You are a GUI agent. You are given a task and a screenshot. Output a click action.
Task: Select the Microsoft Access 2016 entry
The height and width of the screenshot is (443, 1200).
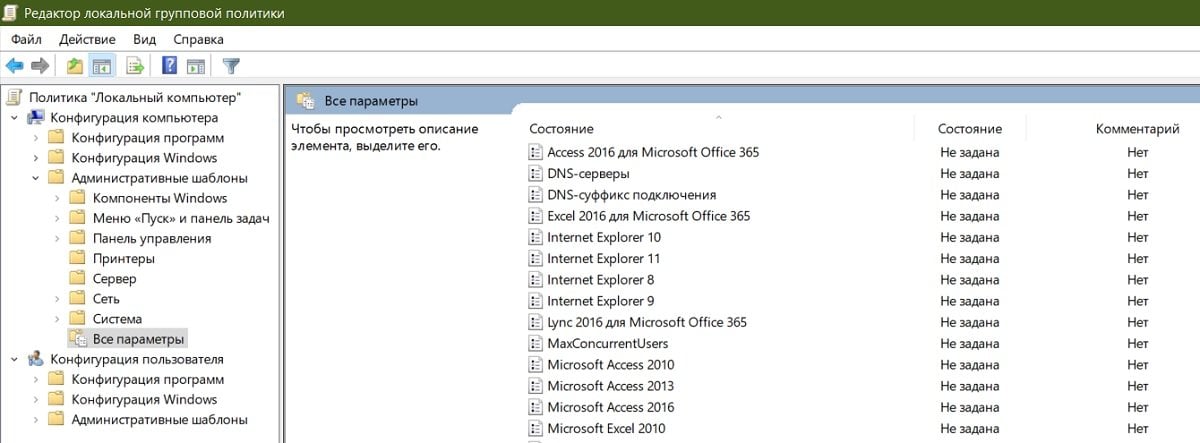pyautogui.click(x=611, y=407)
